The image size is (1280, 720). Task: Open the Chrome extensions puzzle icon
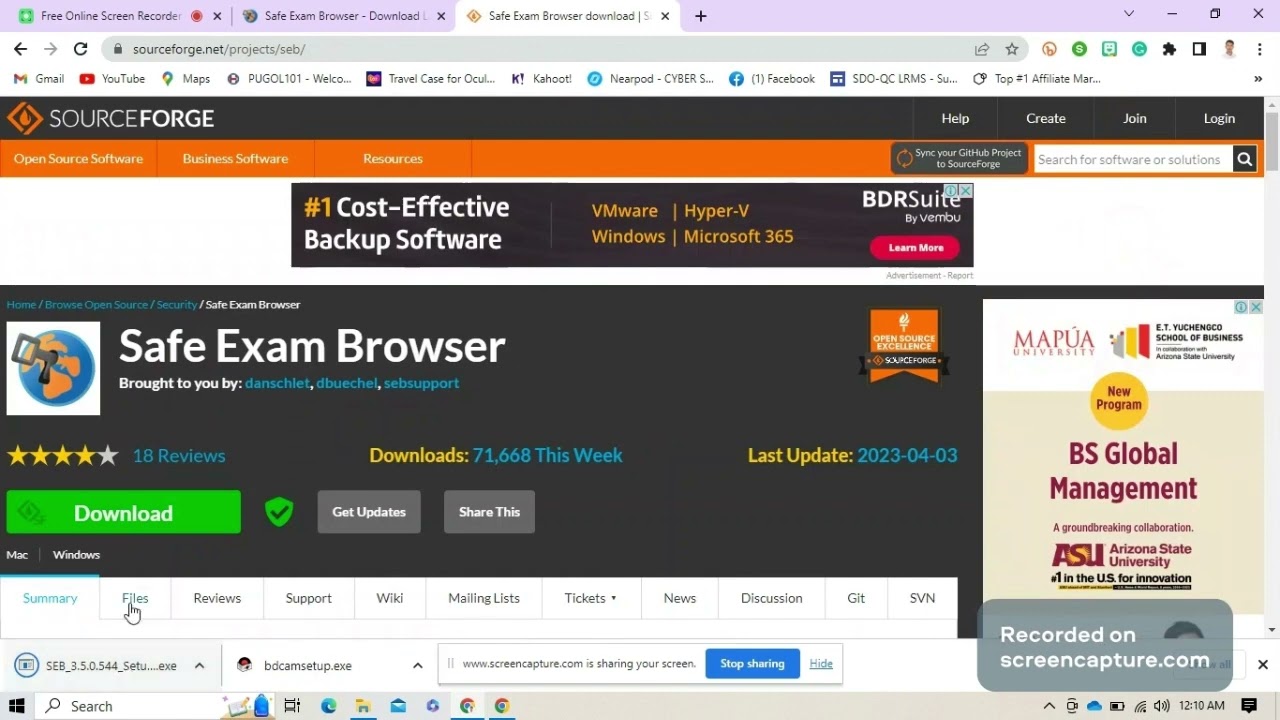(1169, 49)
